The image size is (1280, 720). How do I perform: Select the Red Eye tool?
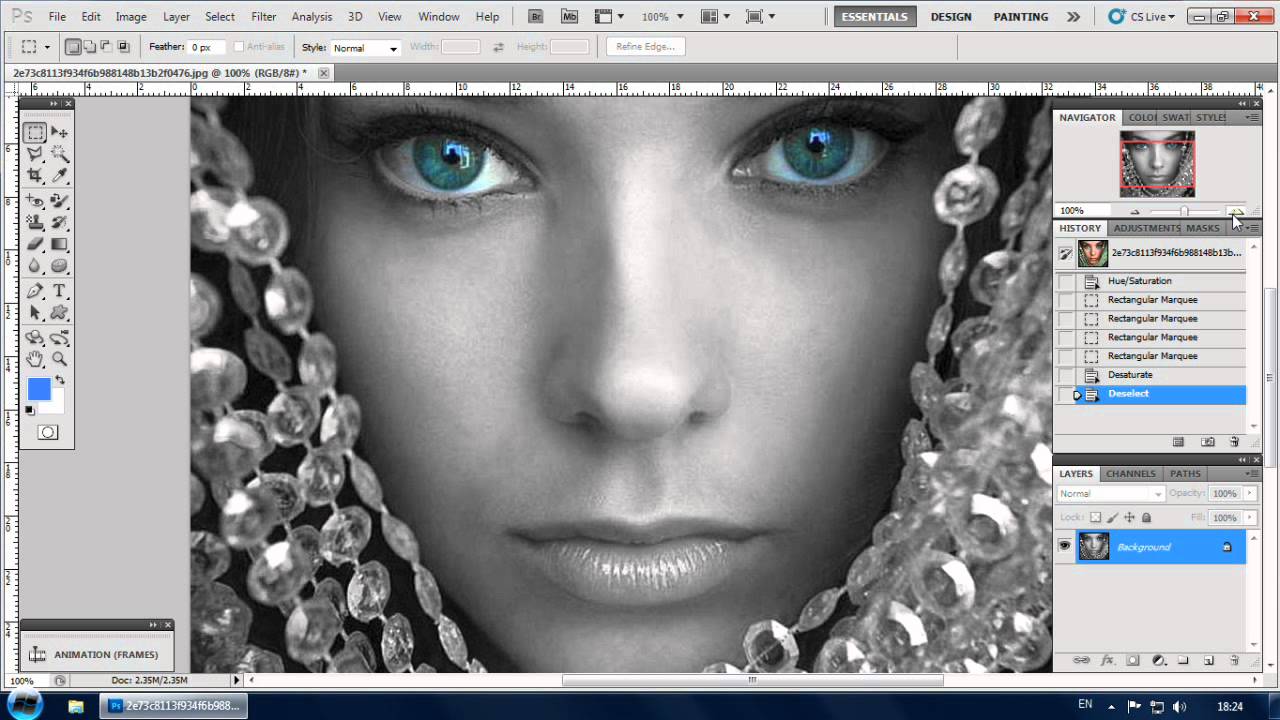pos(35,201)
